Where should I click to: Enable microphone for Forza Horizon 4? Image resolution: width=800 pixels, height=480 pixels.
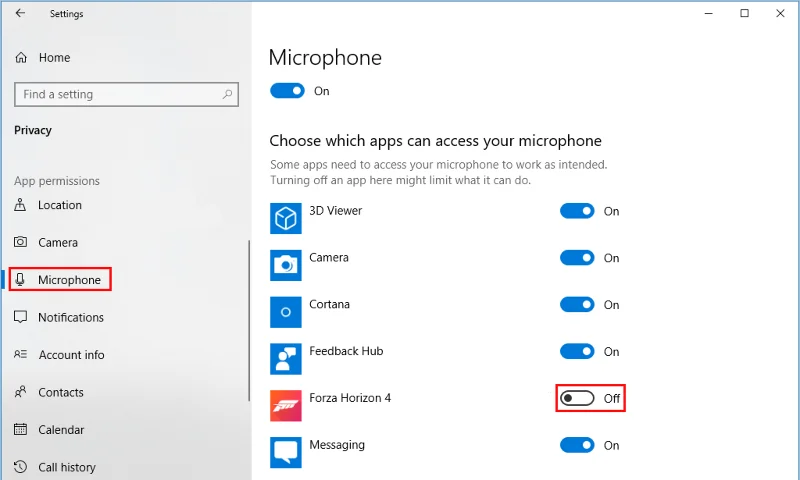577,398
